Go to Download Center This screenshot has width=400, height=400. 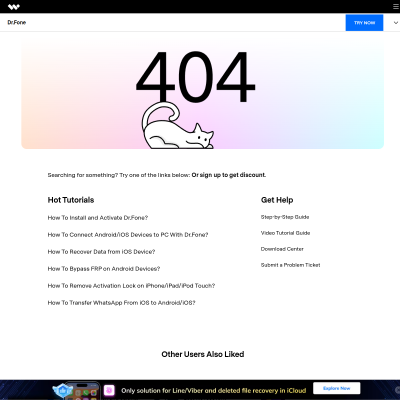point(282,249)
